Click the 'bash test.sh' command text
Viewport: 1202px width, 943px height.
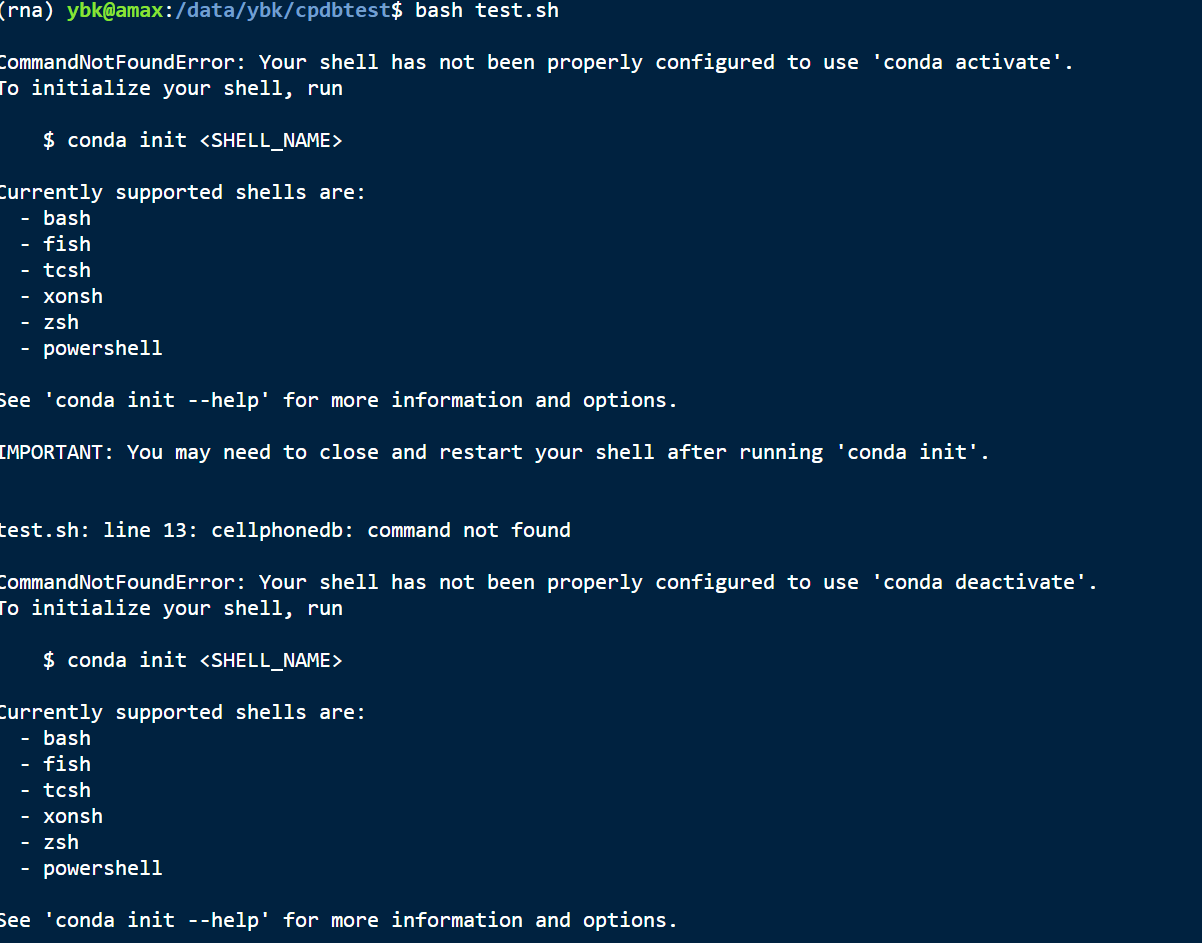[487, 11]
